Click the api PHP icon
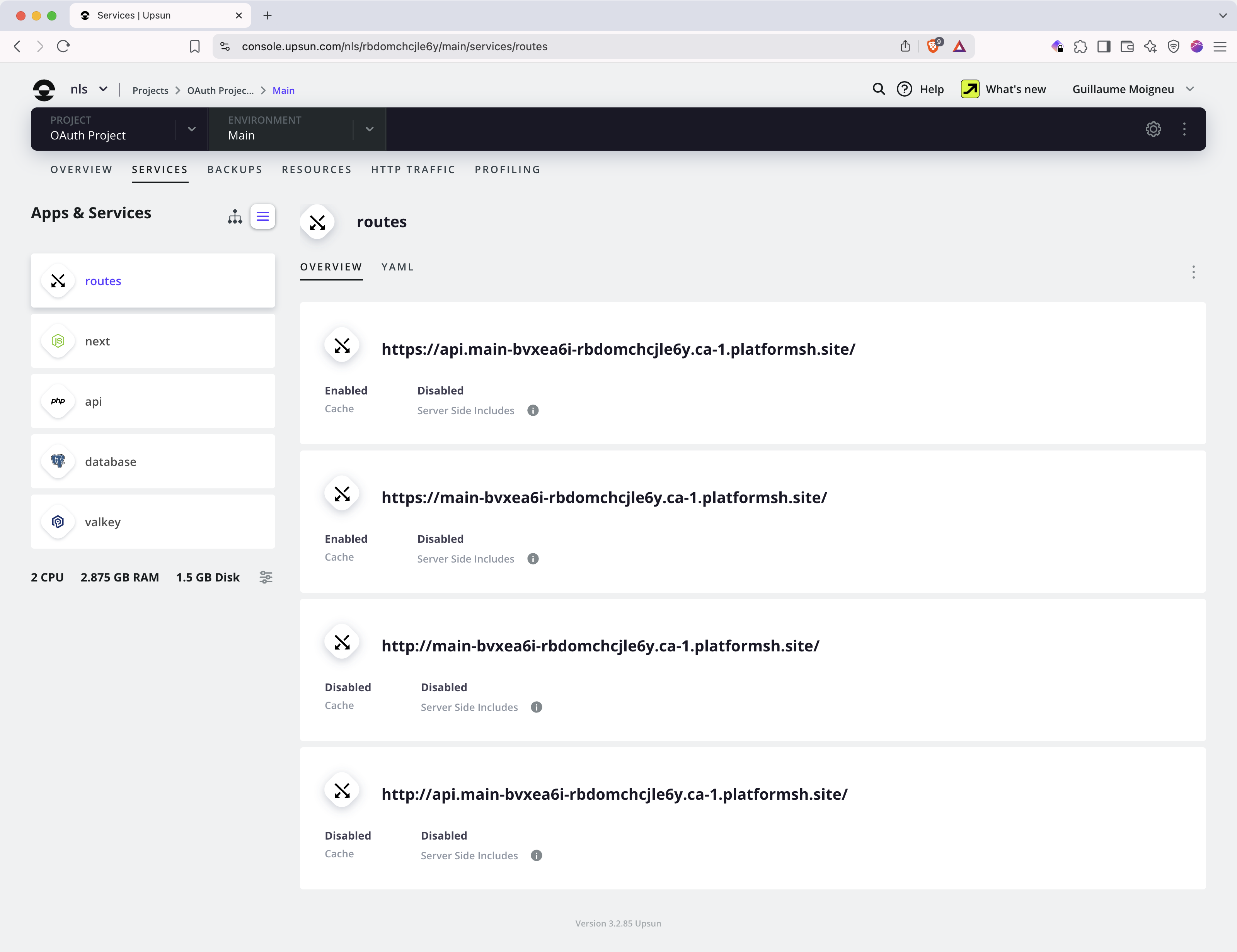This screenshot has height=952, width=1237. pyautogui.click(x=58, y=401)
